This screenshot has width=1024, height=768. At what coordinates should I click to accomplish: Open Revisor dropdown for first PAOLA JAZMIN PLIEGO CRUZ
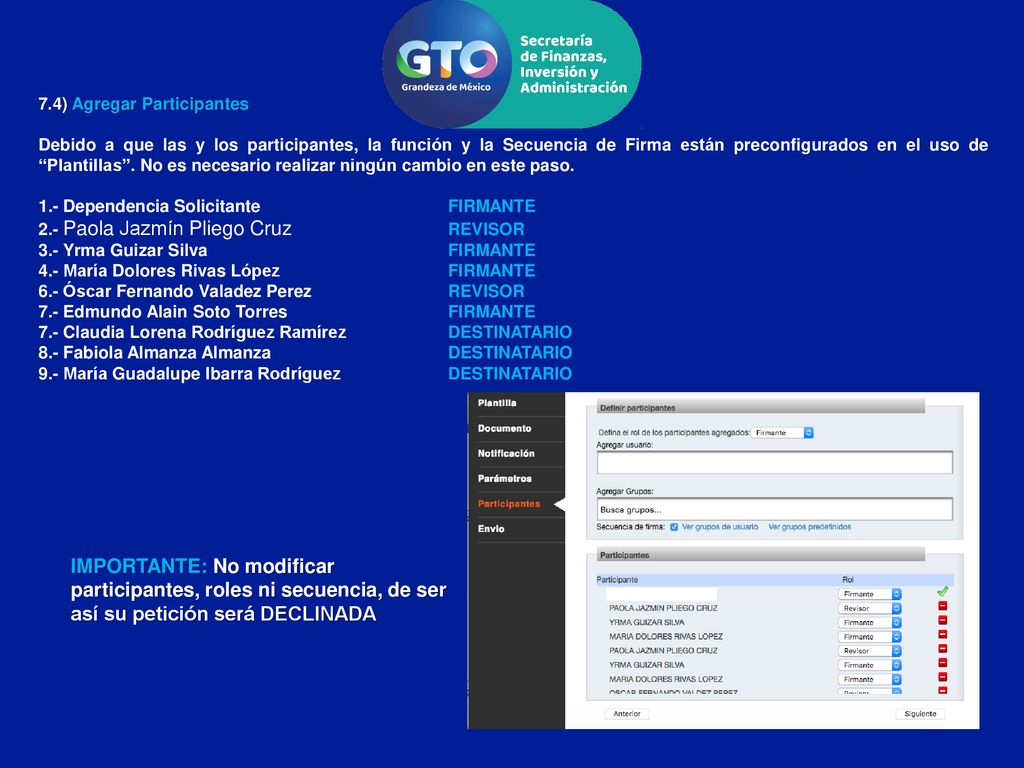pos(869,608)
